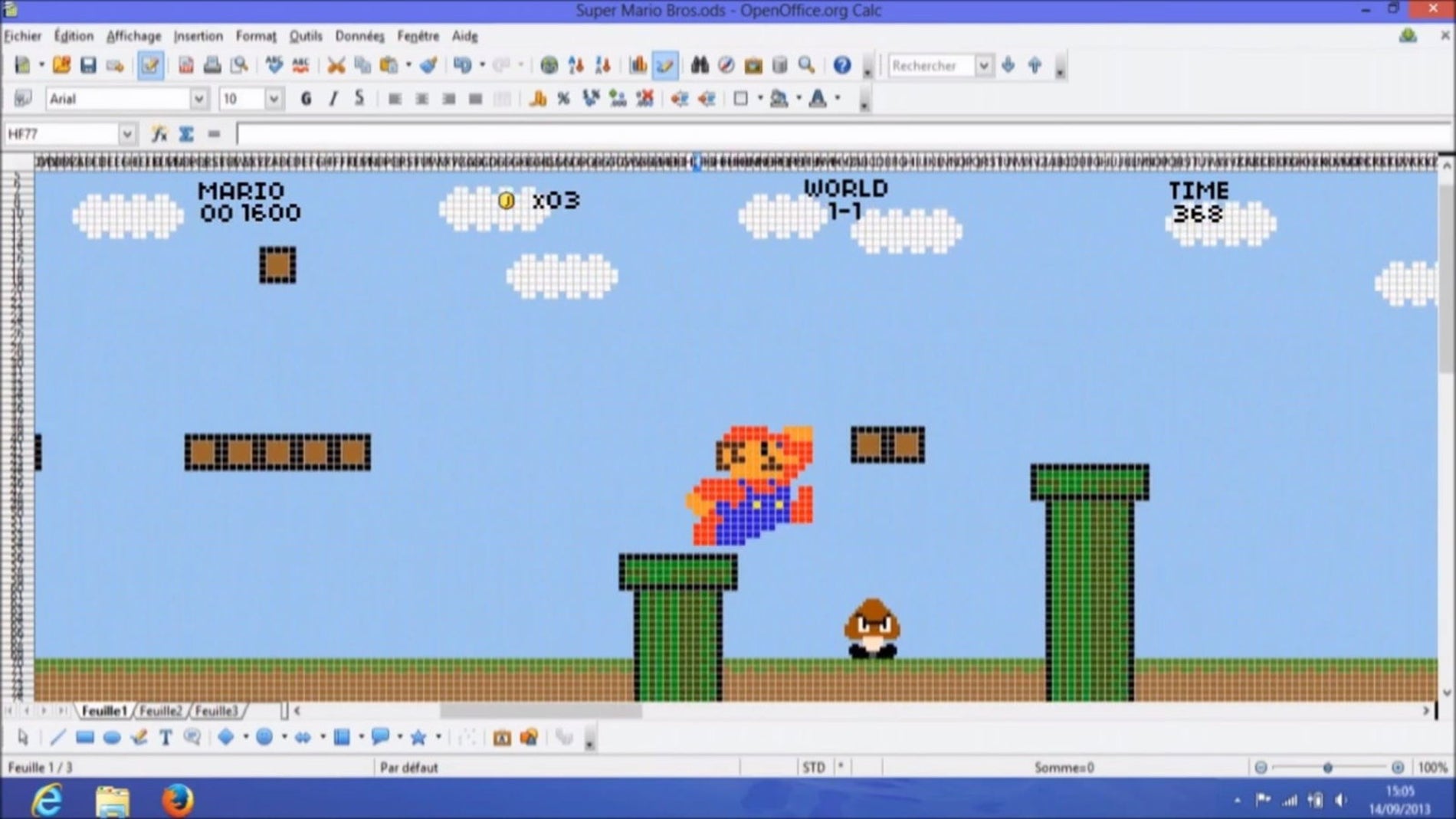The height and width of the screenshot is (819, 1456).
Task: Insert a chart using chart icon
Action: tap(638, 66)
